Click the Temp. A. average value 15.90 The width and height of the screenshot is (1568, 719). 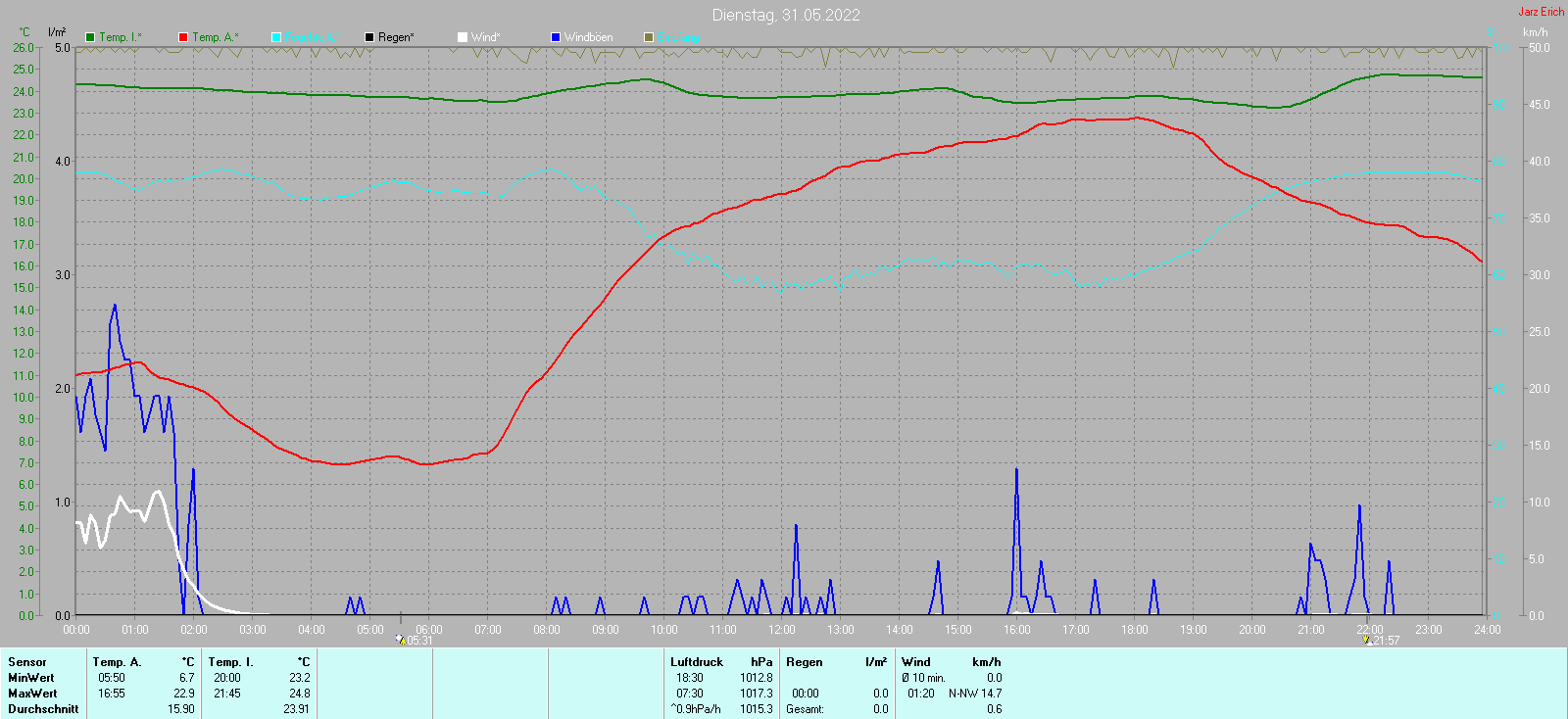pos(181,709)
